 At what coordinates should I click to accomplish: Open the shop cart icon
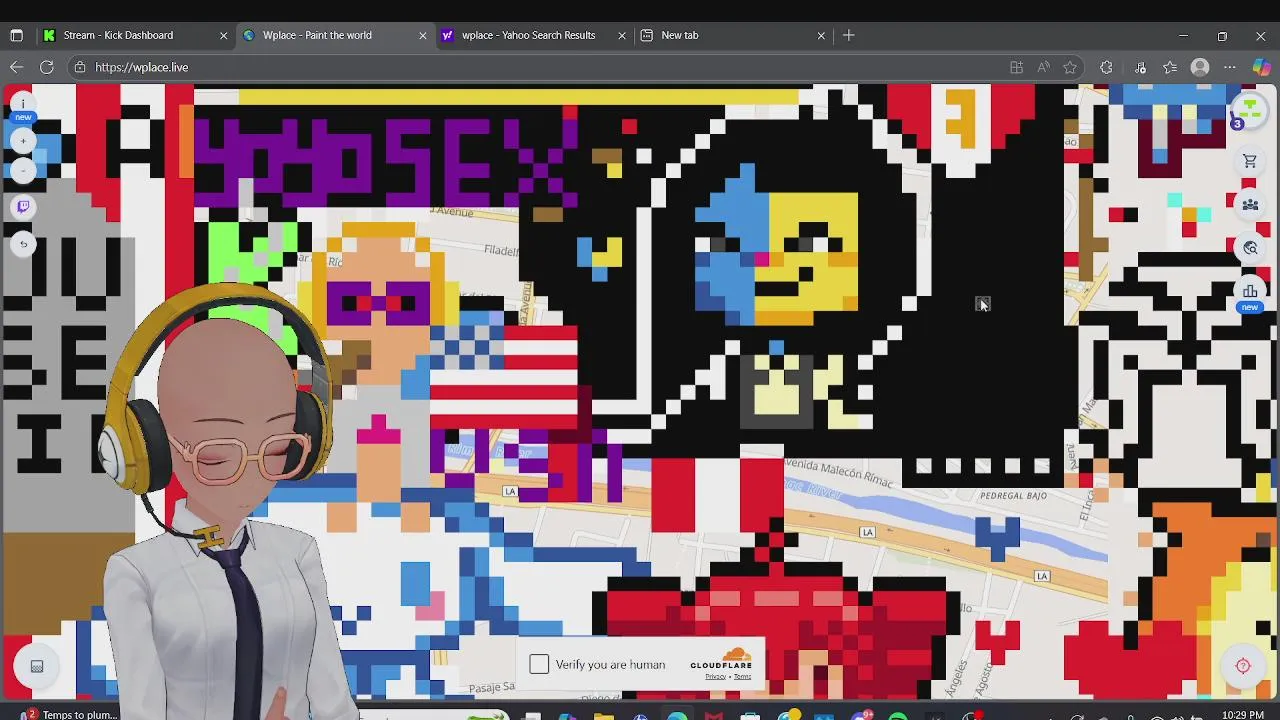(x=1250, y=161)
